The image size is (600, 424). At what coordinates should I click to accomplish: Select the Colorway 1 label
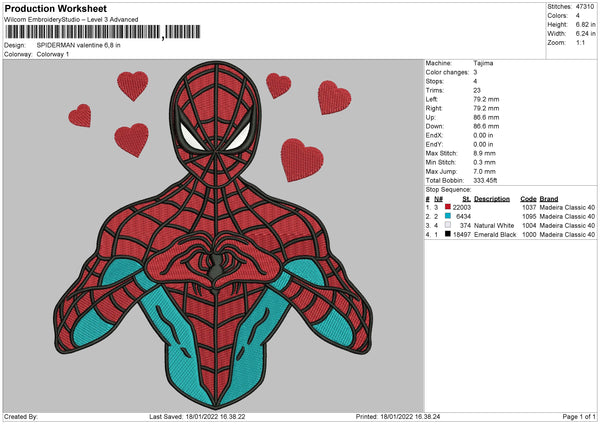click(56, 55)
